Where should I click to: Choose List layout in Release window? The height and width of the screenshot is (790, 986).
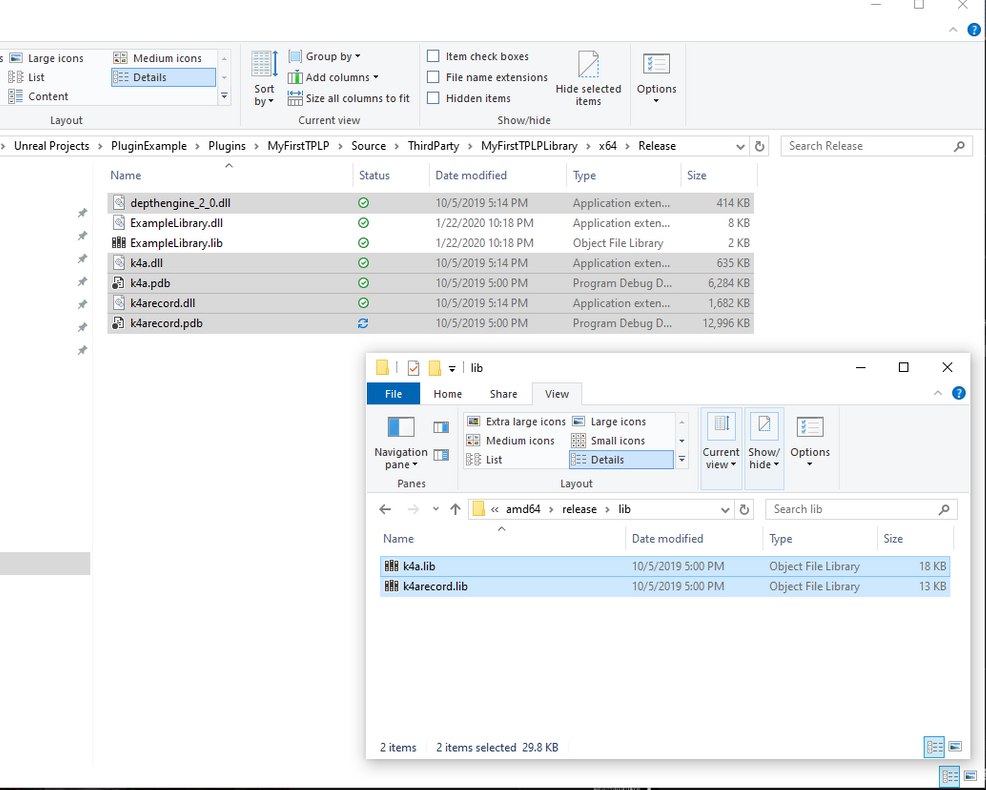click(x=26, y=77)
